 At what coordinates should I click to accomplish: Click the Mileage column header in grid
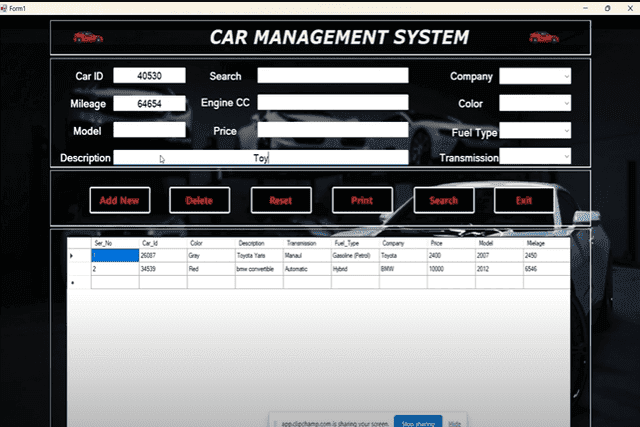click(x=547, y=243)
